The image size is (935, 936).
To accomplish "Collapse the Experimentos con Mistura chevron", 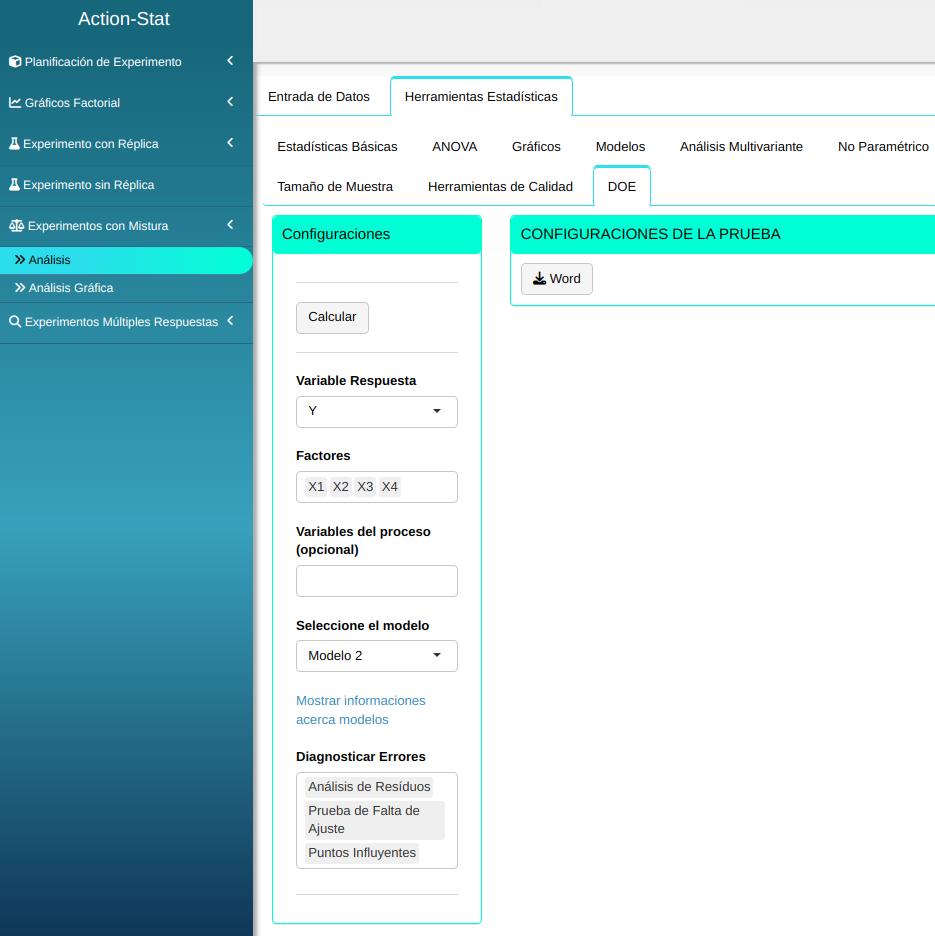I will 230,225.
